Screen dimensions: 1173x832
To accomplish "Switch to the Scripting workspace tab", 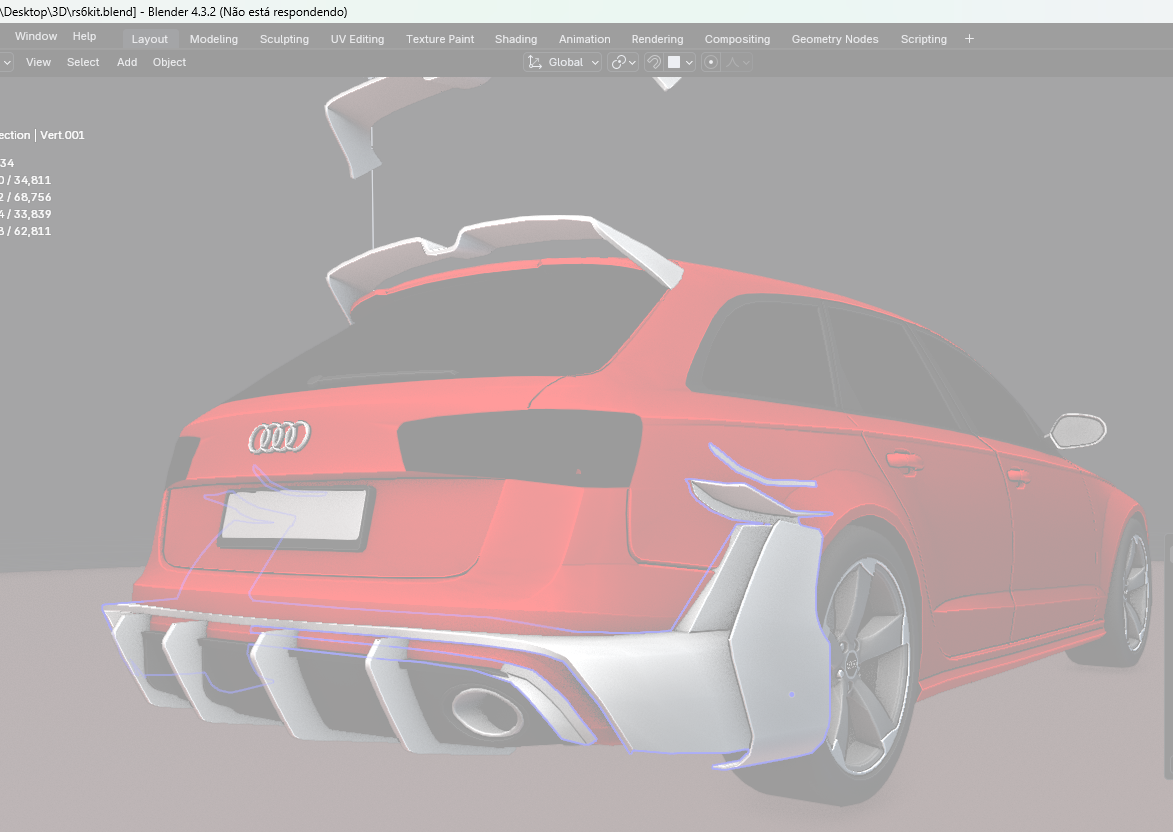I will point(924,39).
